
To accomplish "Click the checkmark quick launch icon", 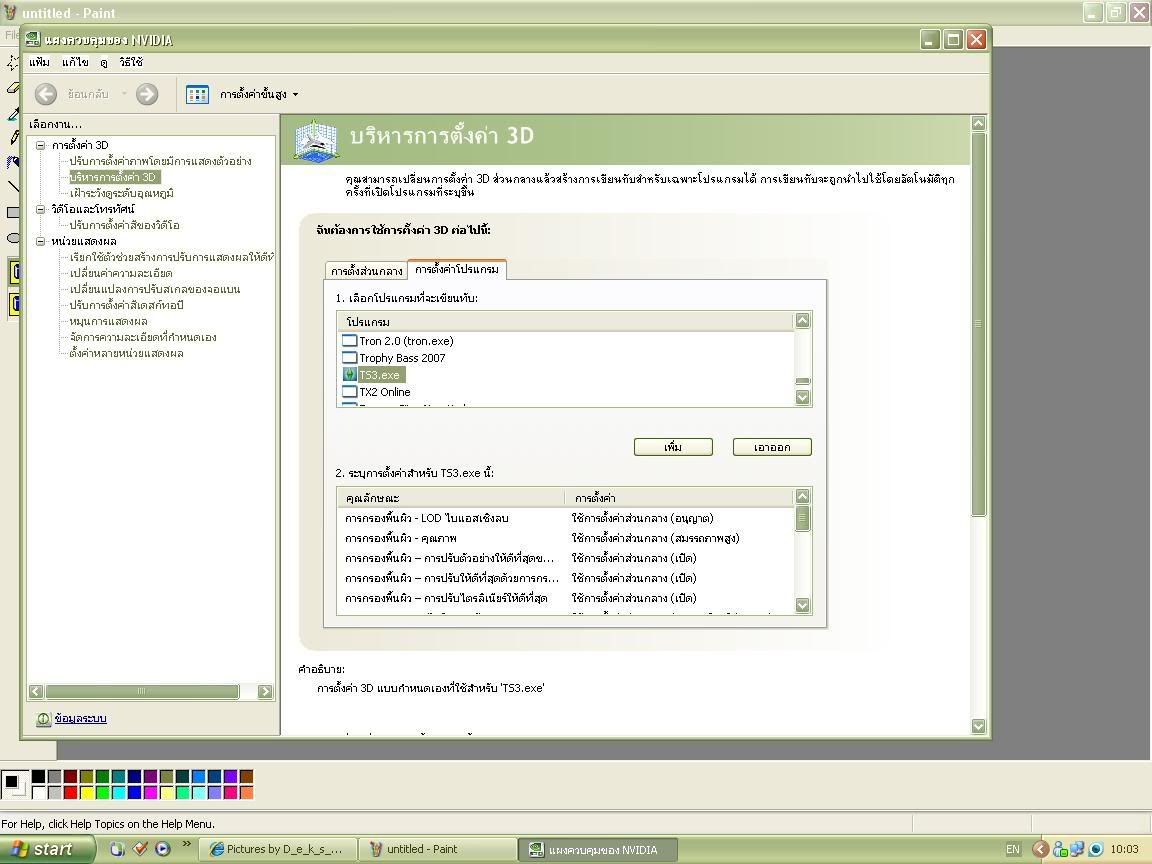I will 140,849.
